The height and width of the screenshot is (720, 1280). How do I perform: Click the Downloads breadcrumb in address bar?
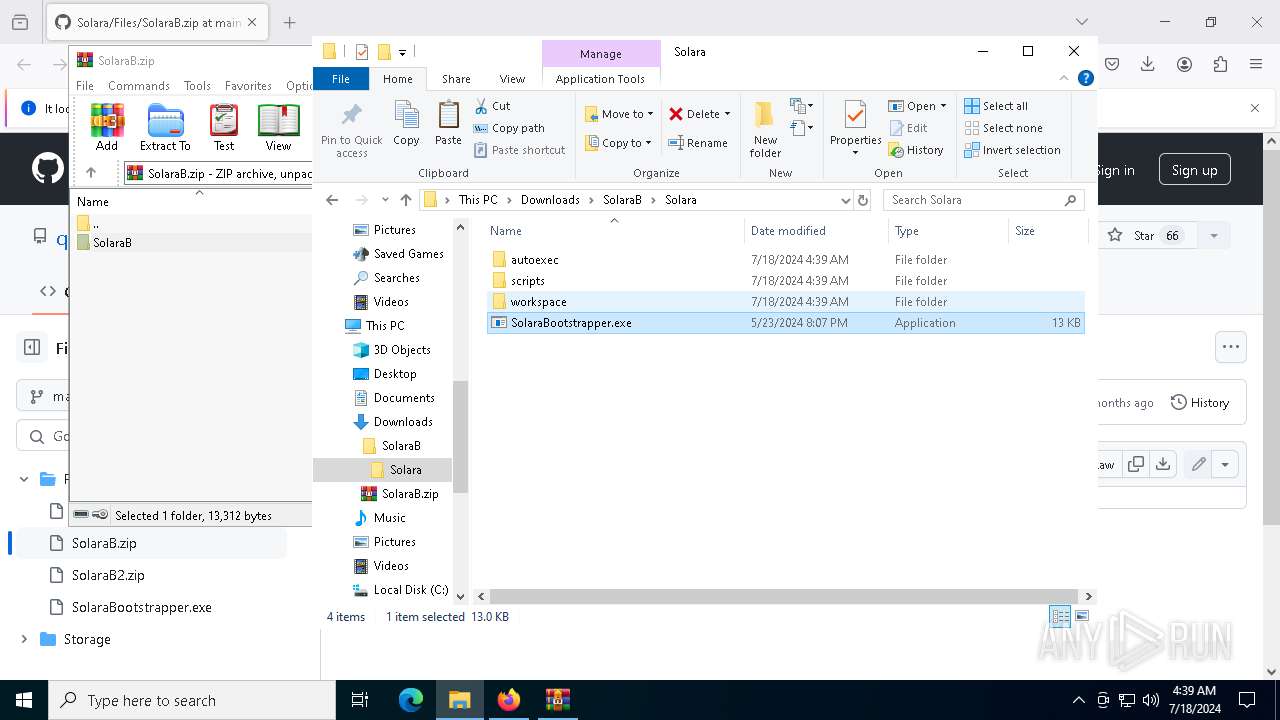coord(550,200)
